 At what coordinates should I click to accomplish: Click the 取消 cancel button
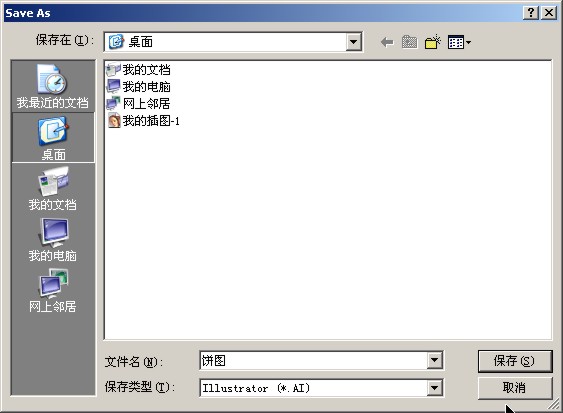point(515,388)
